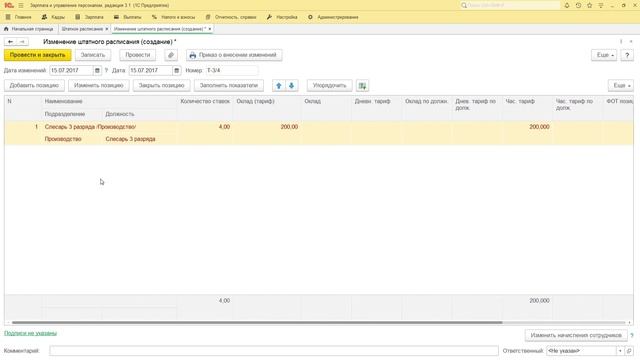640x360 pixels.
Task: Click help icon next to Изменить начисления
Action: click(632, 335)
